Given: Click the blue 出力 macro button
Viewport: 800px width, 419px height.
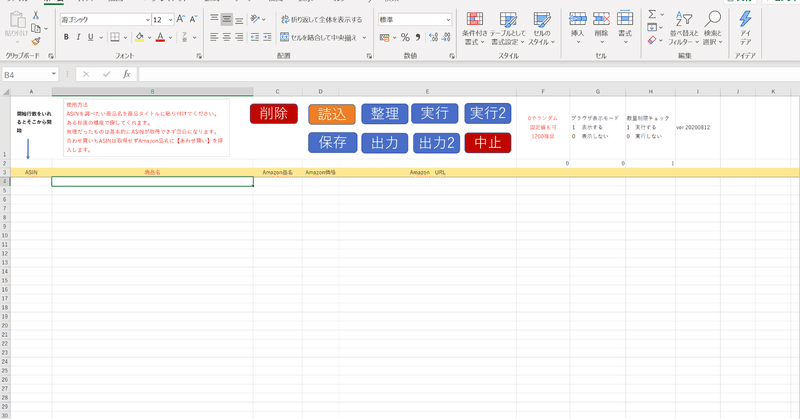Looking at the screenshot, I should point(384,143).
